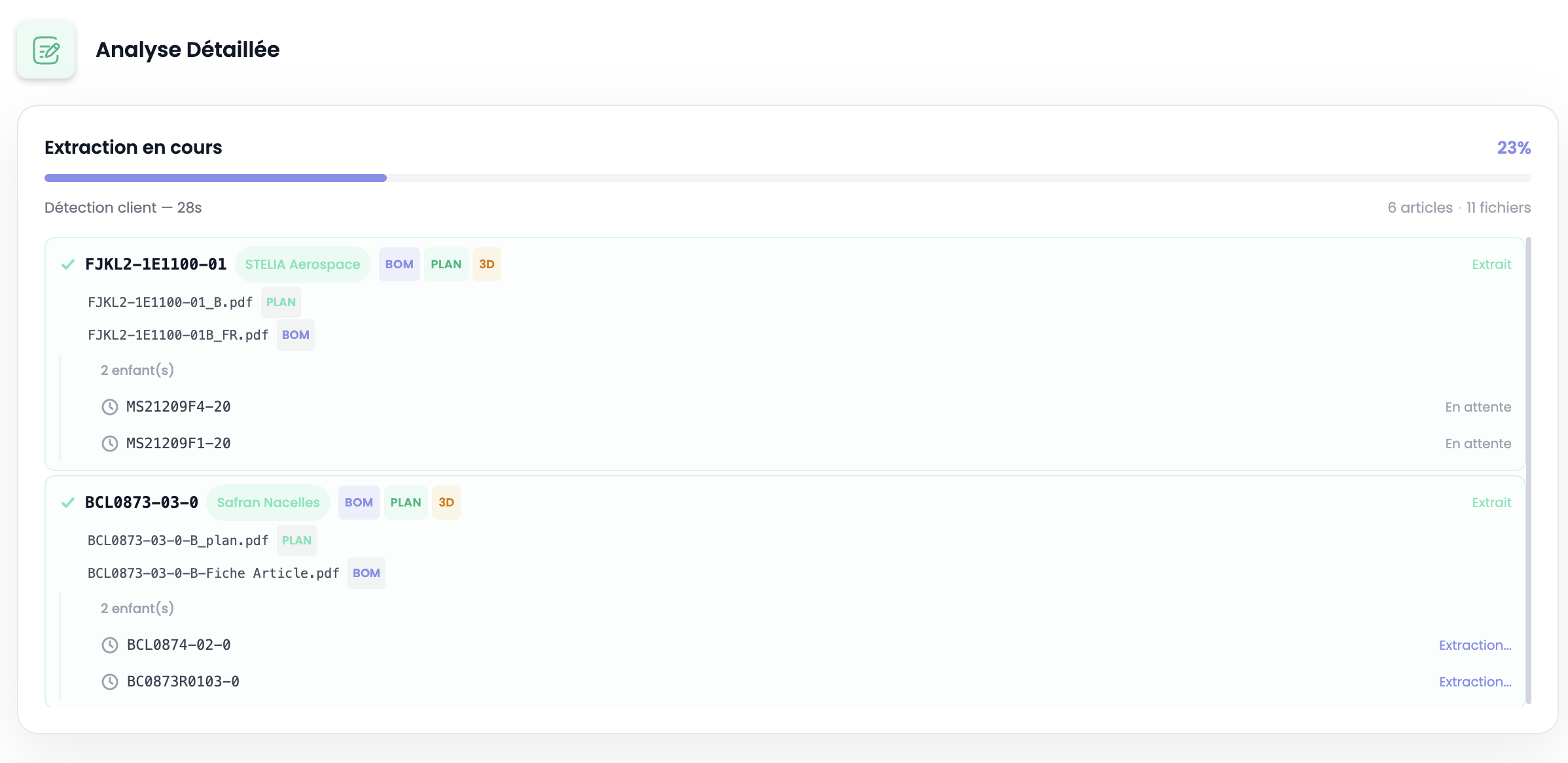The height and width of the screenshot is (763, 1568).
Task: Click Extrait status of FJKL2-1E1100-01
Action: click(1491, 264)
